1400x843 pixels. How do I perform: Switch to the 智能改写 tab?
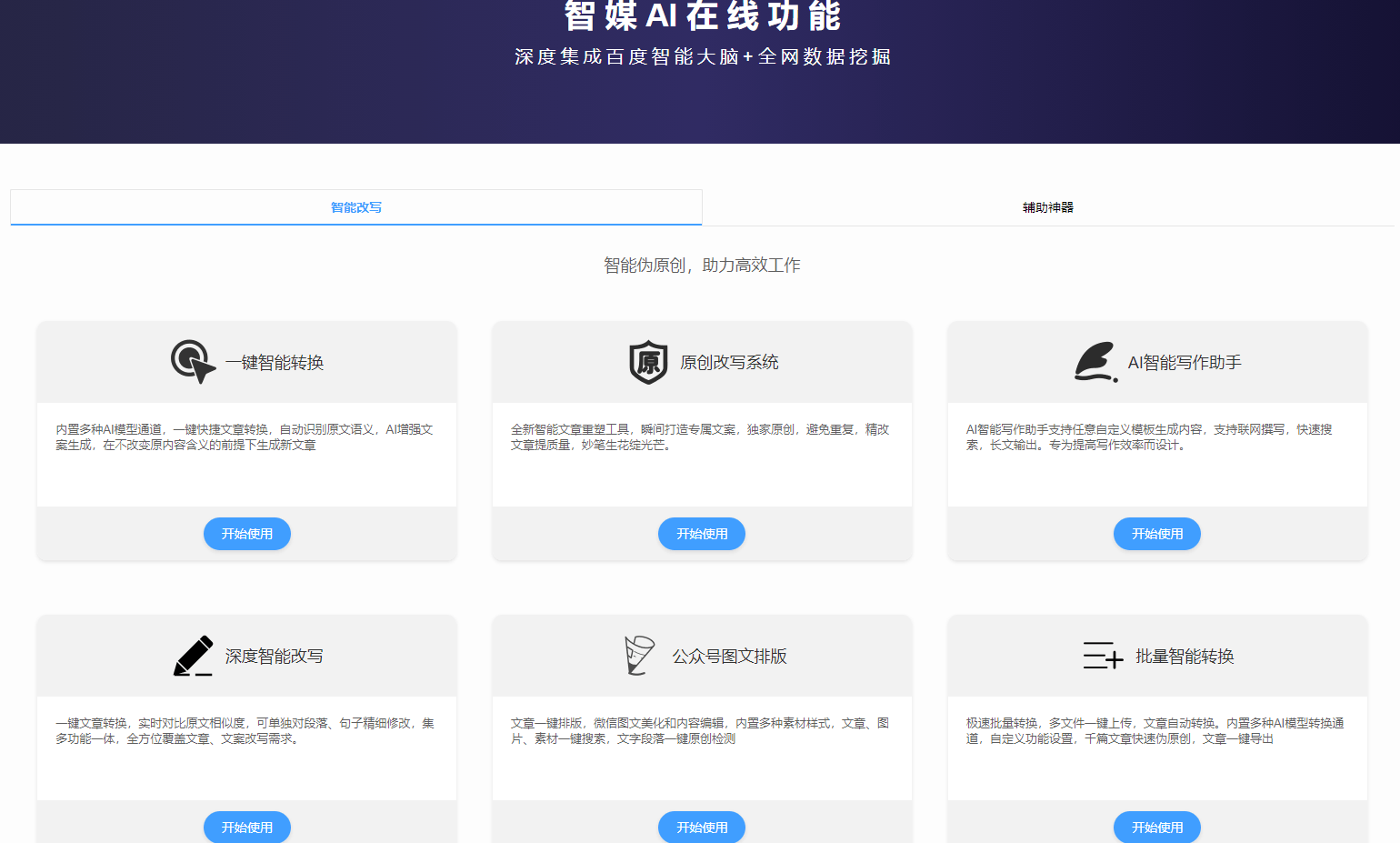356,207
